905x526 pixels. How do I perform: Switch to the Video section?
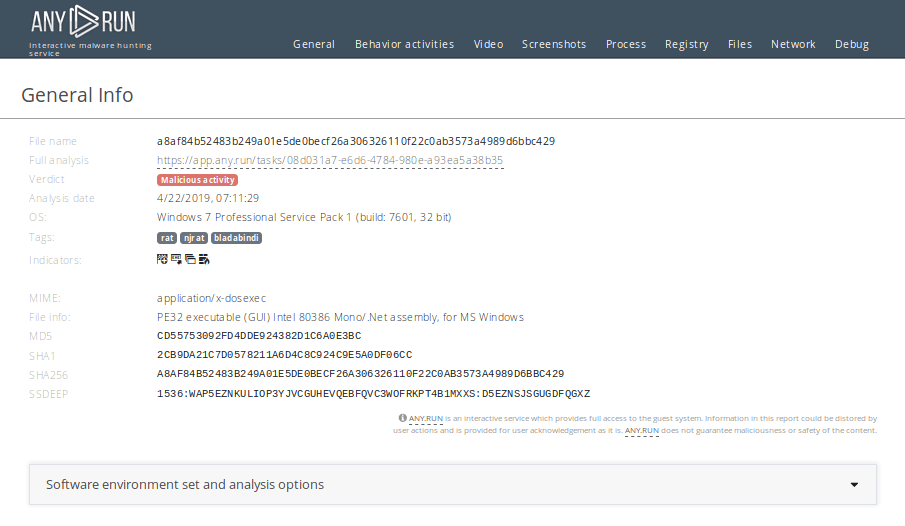pyautogui.click(x=488, y=44)
